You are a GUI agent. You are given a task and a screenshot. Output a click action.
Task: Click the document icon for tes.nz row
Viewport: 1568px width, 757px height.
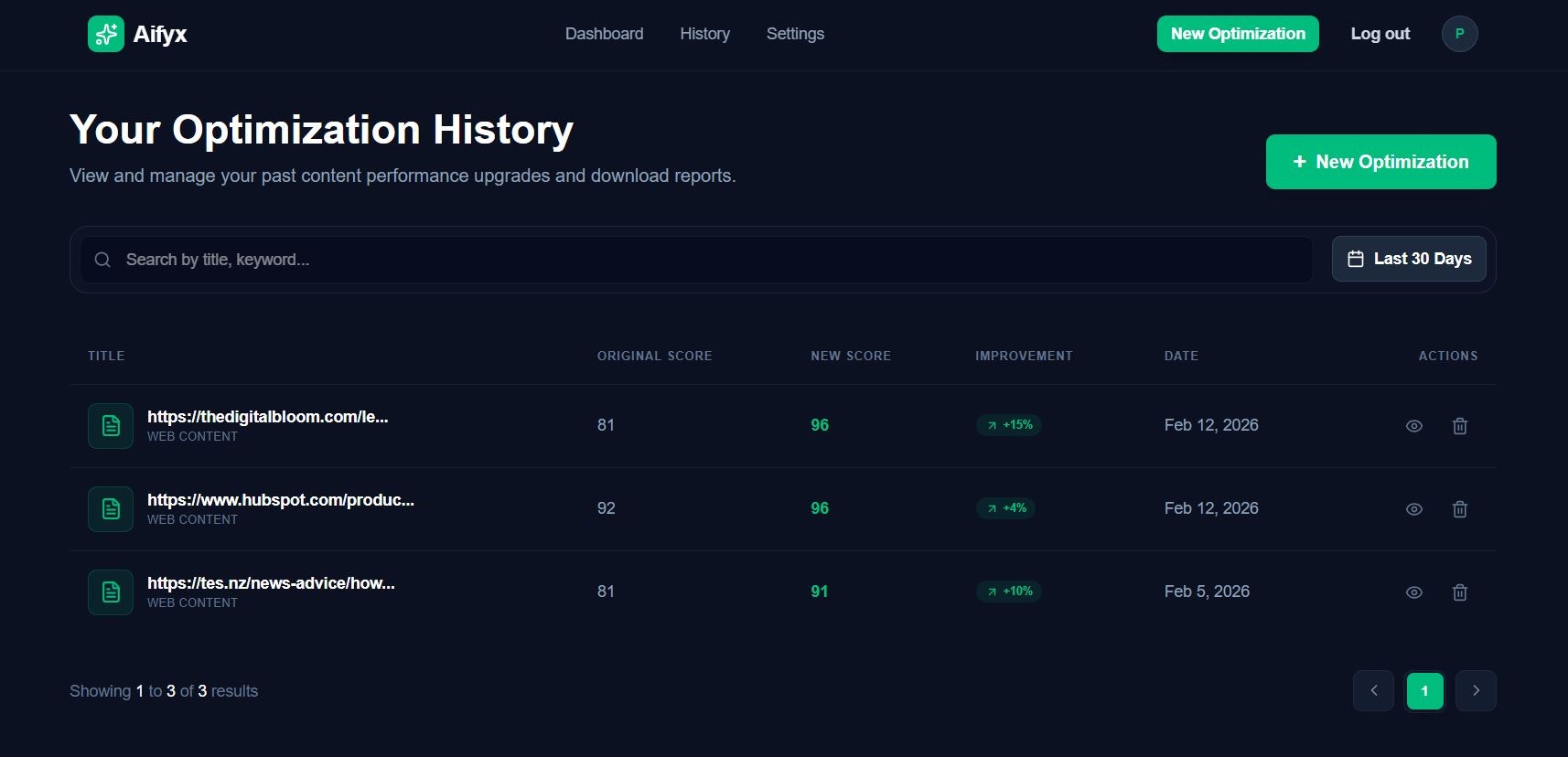(111, 592)
